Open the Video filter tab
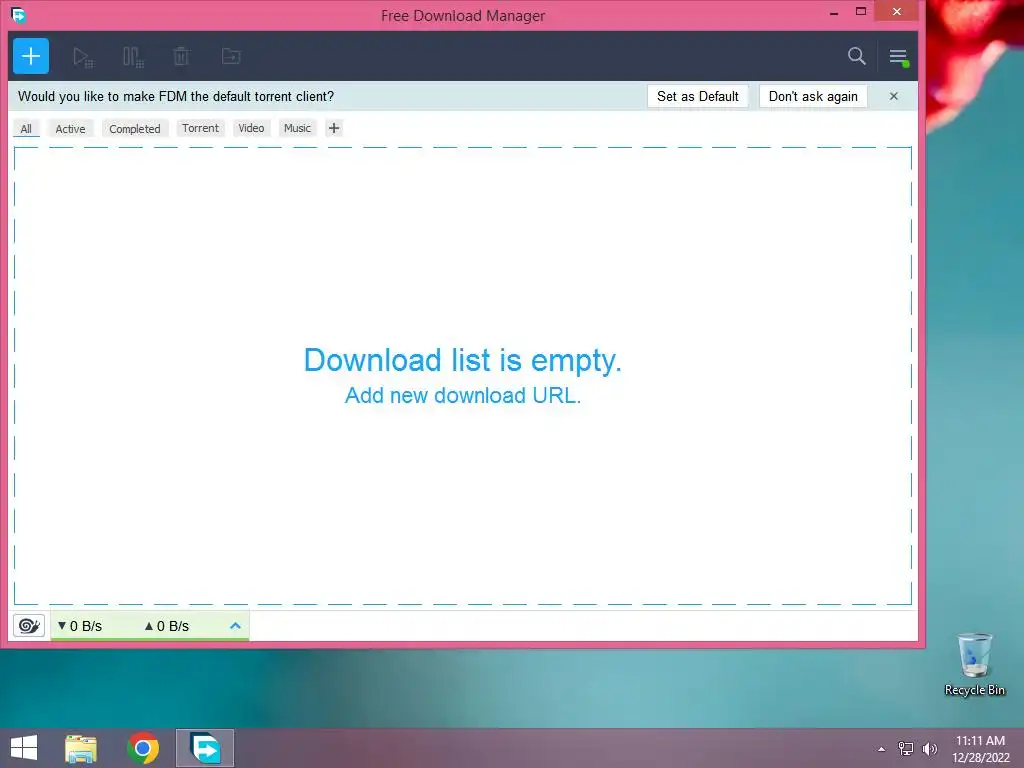 (251, 128)
